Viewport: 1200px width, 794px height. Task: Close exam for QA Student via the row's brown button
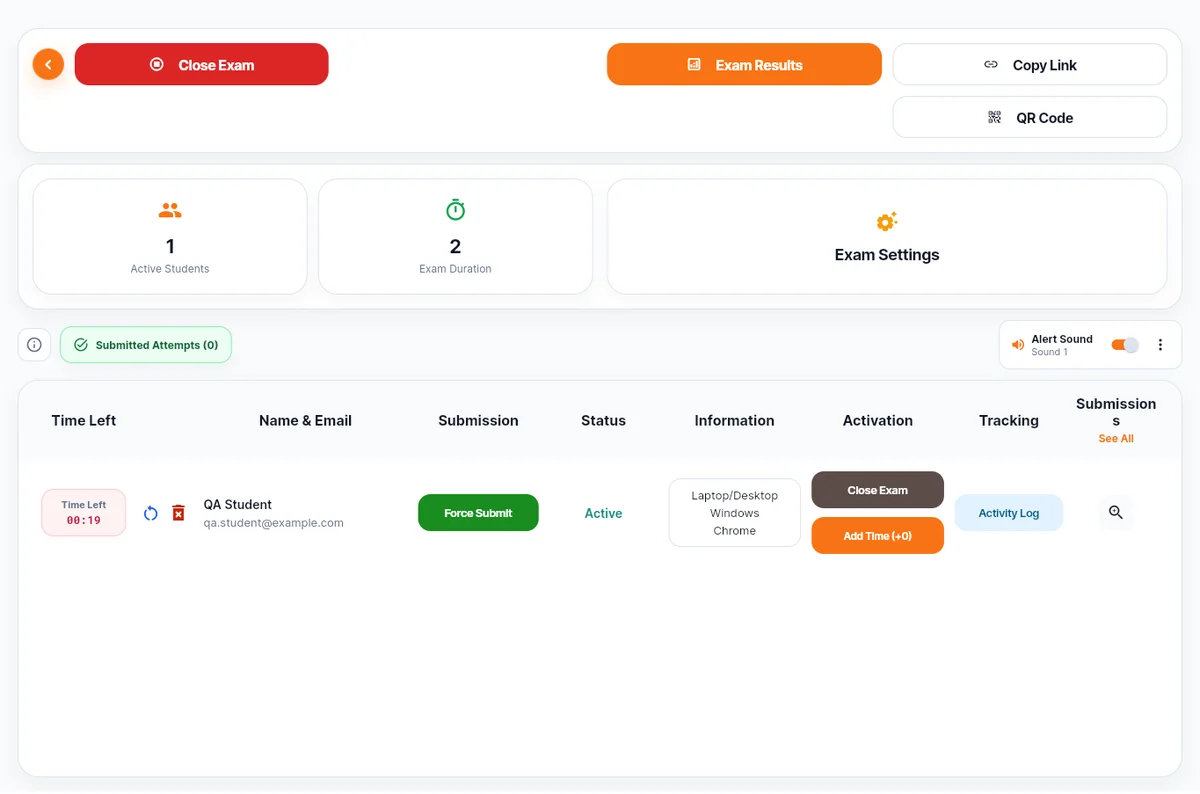[x=877, y=490]
